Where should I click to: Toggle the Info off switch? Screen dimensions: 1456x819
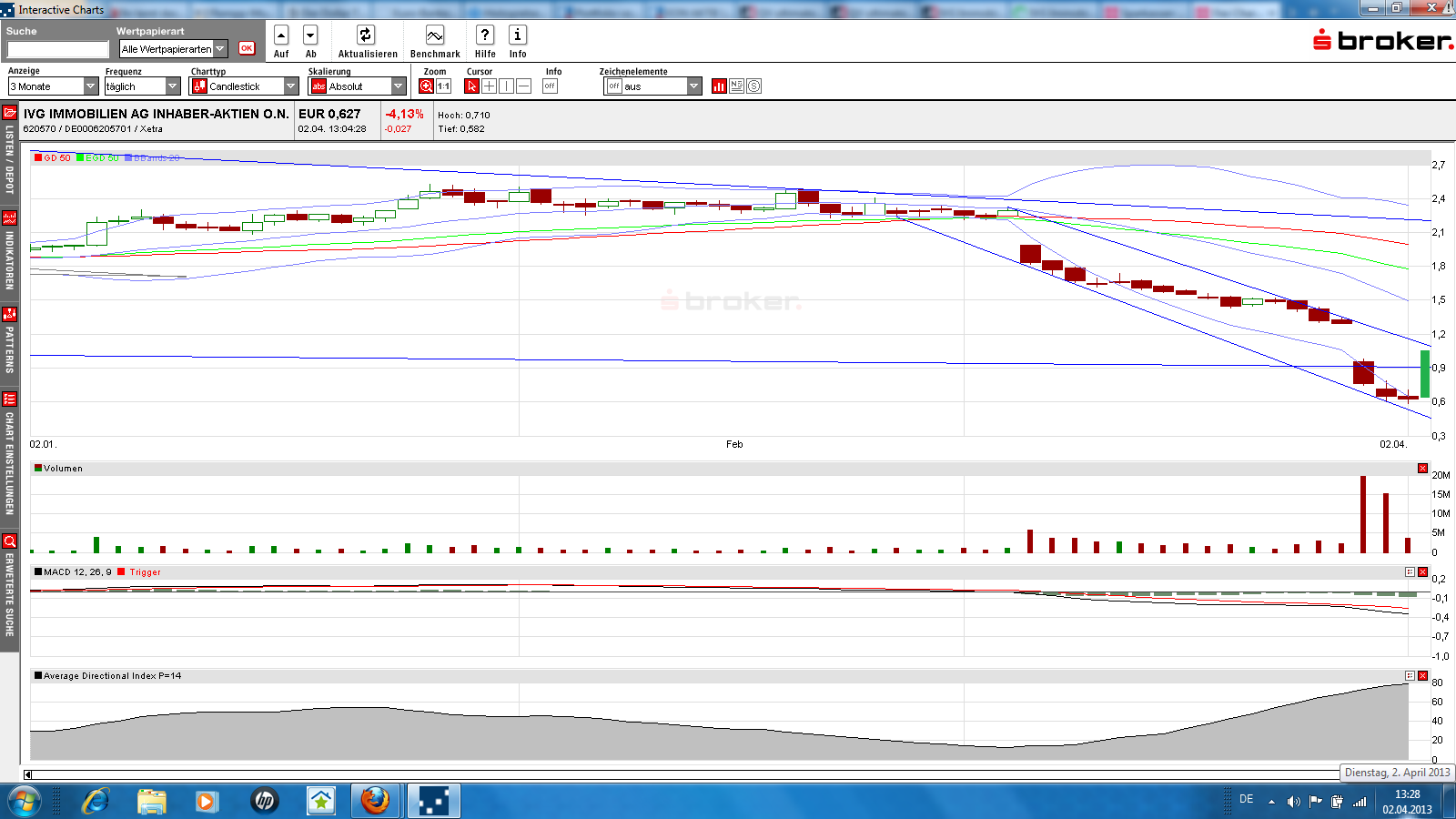pos(550,86)
